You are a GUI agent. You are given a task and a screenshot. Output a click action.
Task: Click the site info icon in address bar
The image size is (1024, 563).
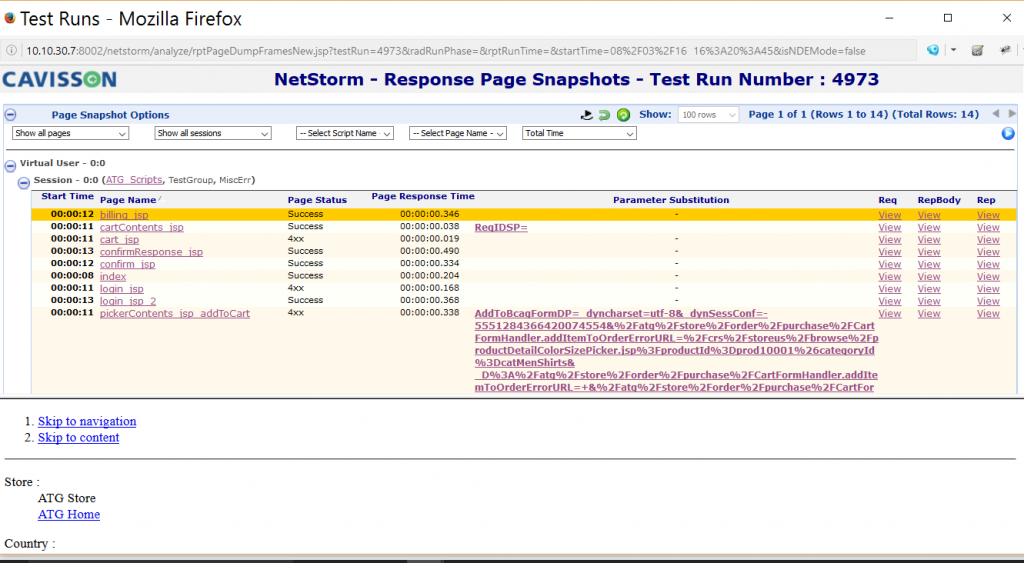click(x=11, y=50)
